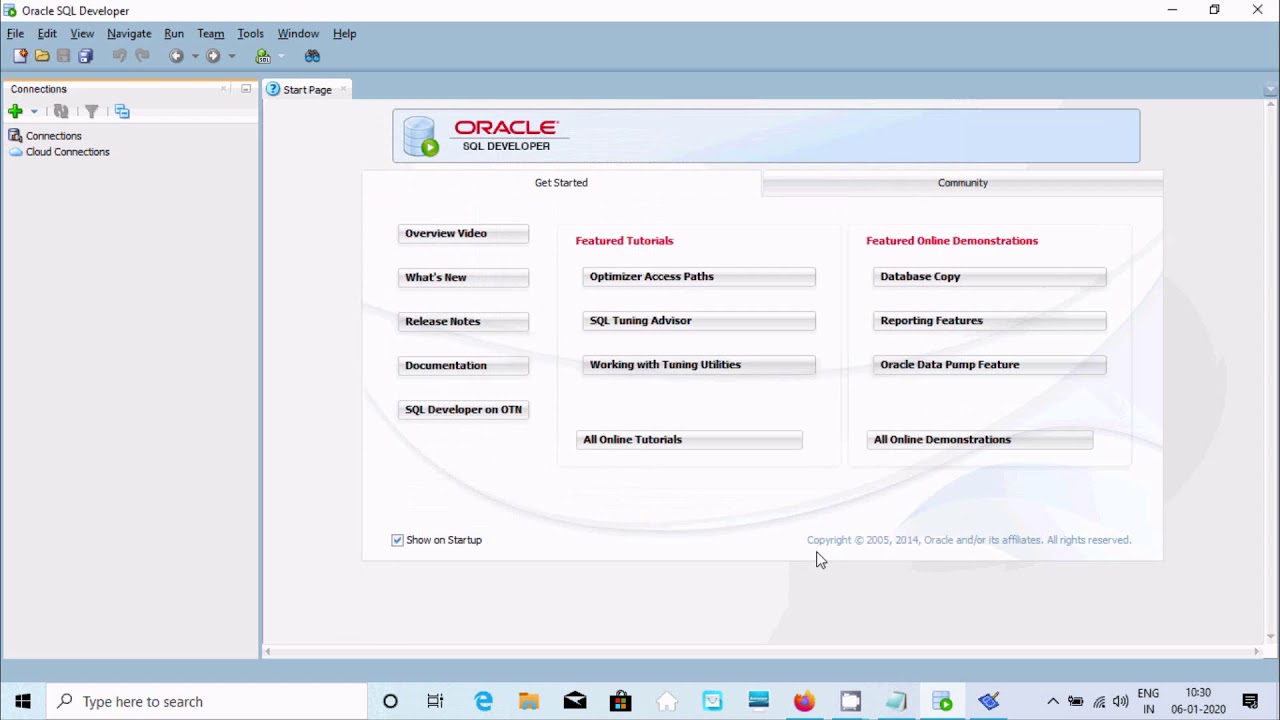Click the SQL Developer taskbar icon
Screen dimensions: 1280x720
pos(942,701)
